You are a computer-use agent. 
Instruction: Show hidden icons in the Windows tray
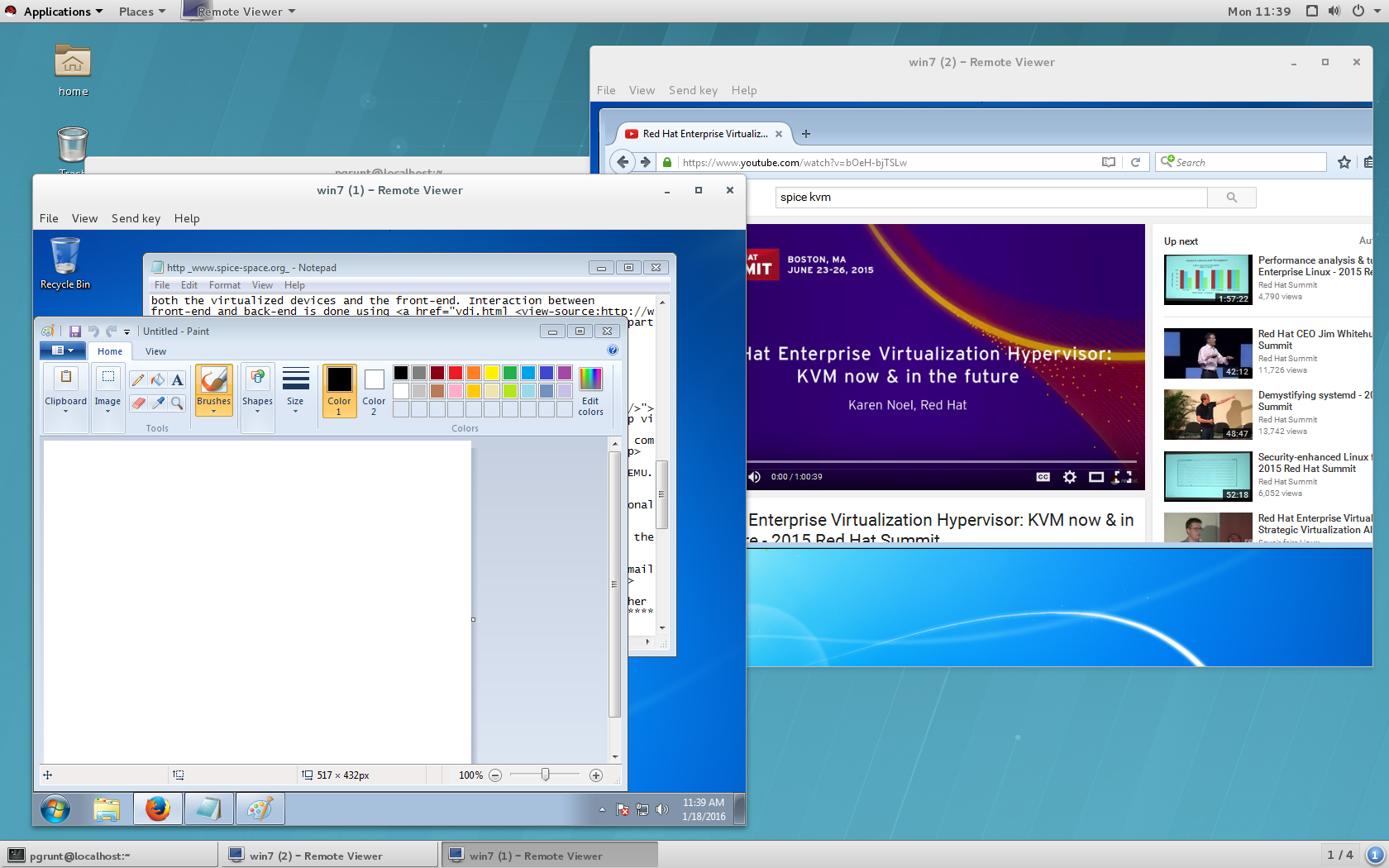(x=602, y=810)
